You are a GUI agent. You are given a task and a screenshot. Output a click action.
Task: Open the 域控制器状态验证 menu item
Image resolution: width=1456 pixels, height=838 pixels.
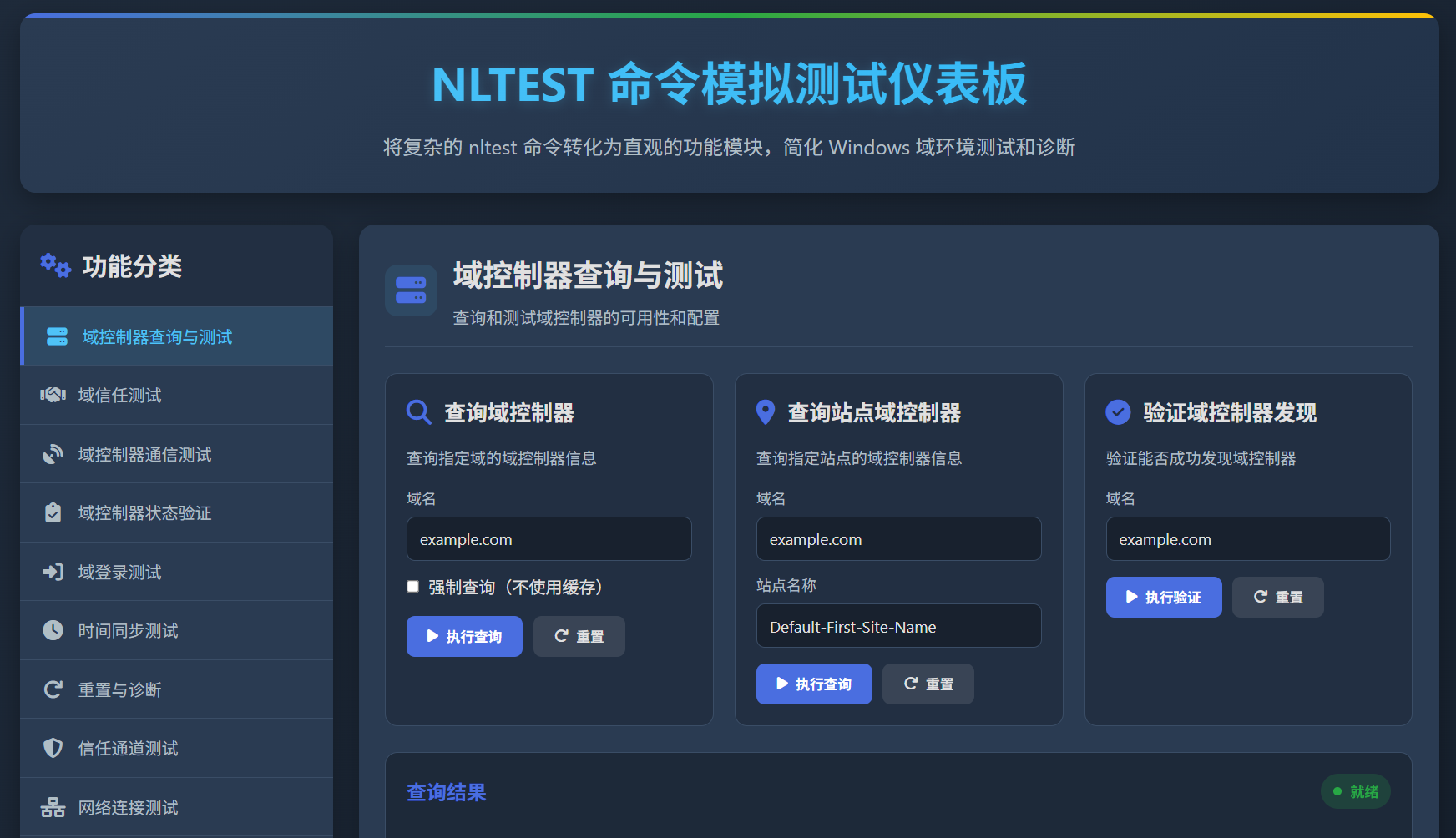point(177,512)
